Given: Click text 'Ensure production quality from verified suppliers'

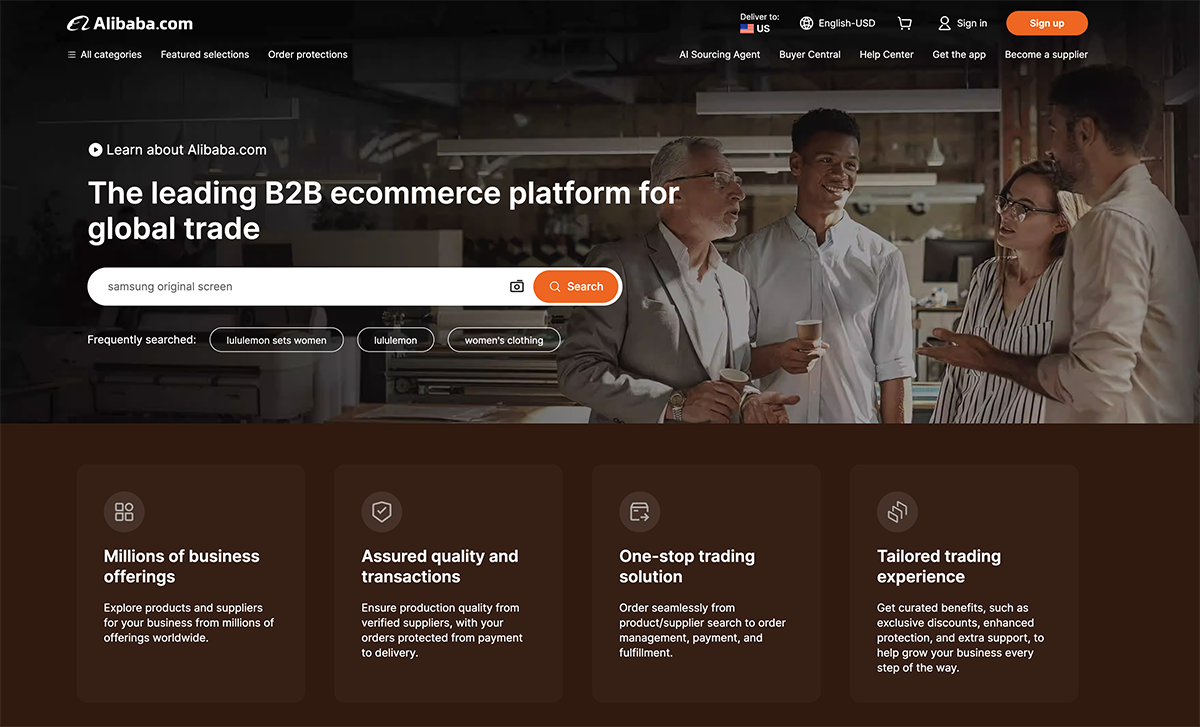Looking at the screenshot, I should click(x=440, y=615).
